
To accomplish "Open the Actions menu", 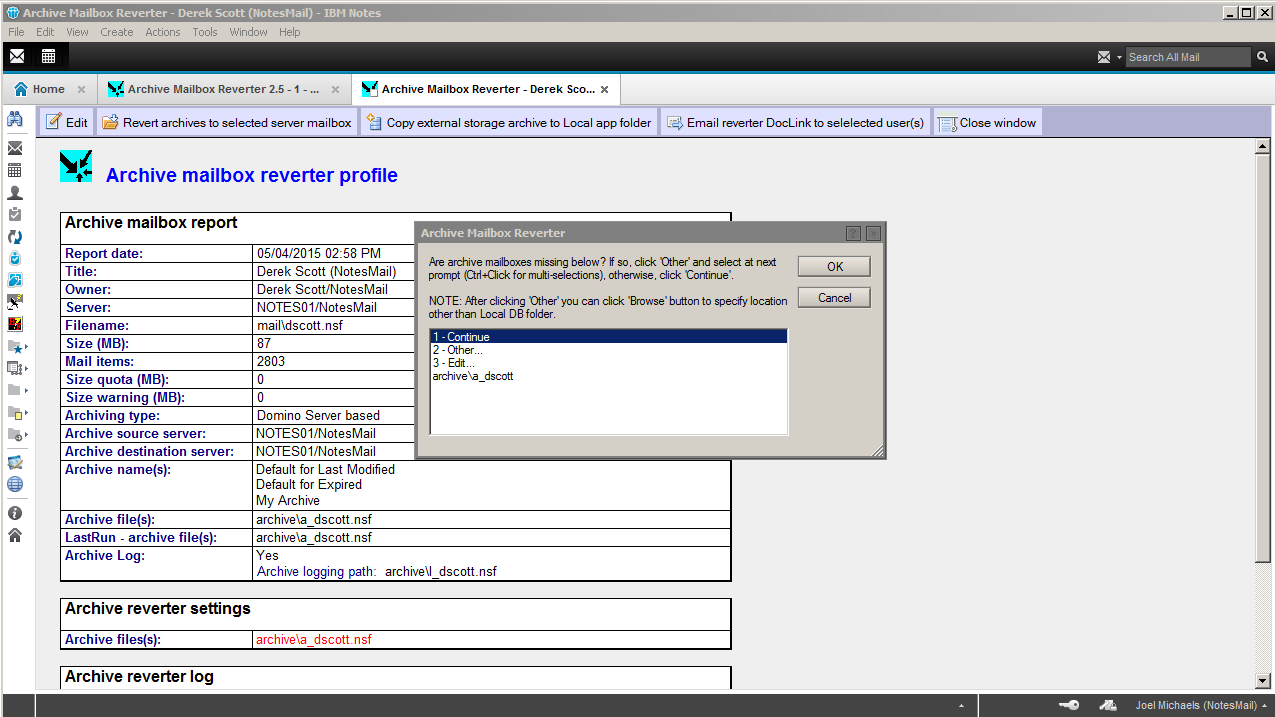I will [163, 32].
